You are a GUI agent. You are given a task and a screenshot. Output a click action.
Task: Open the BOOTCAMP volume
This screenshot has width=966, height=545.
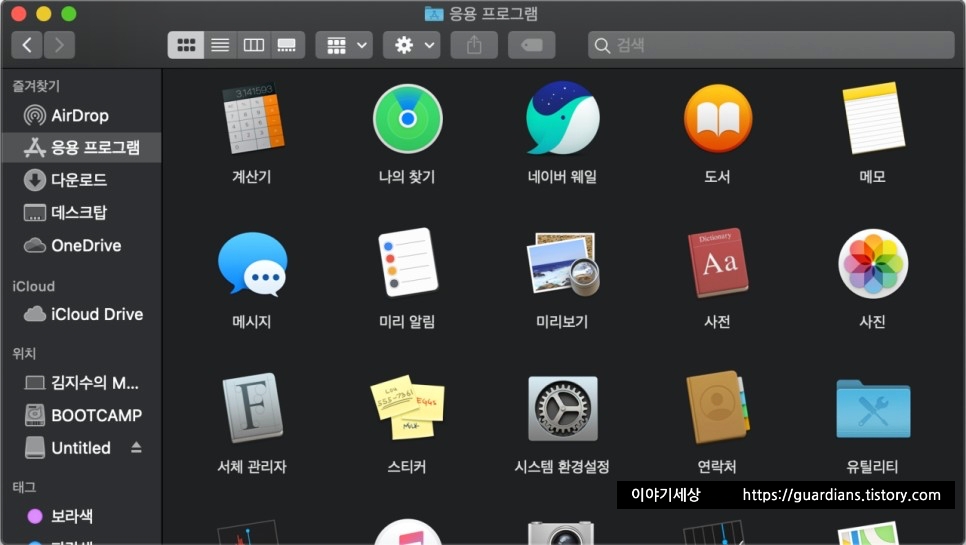[81, 415]
